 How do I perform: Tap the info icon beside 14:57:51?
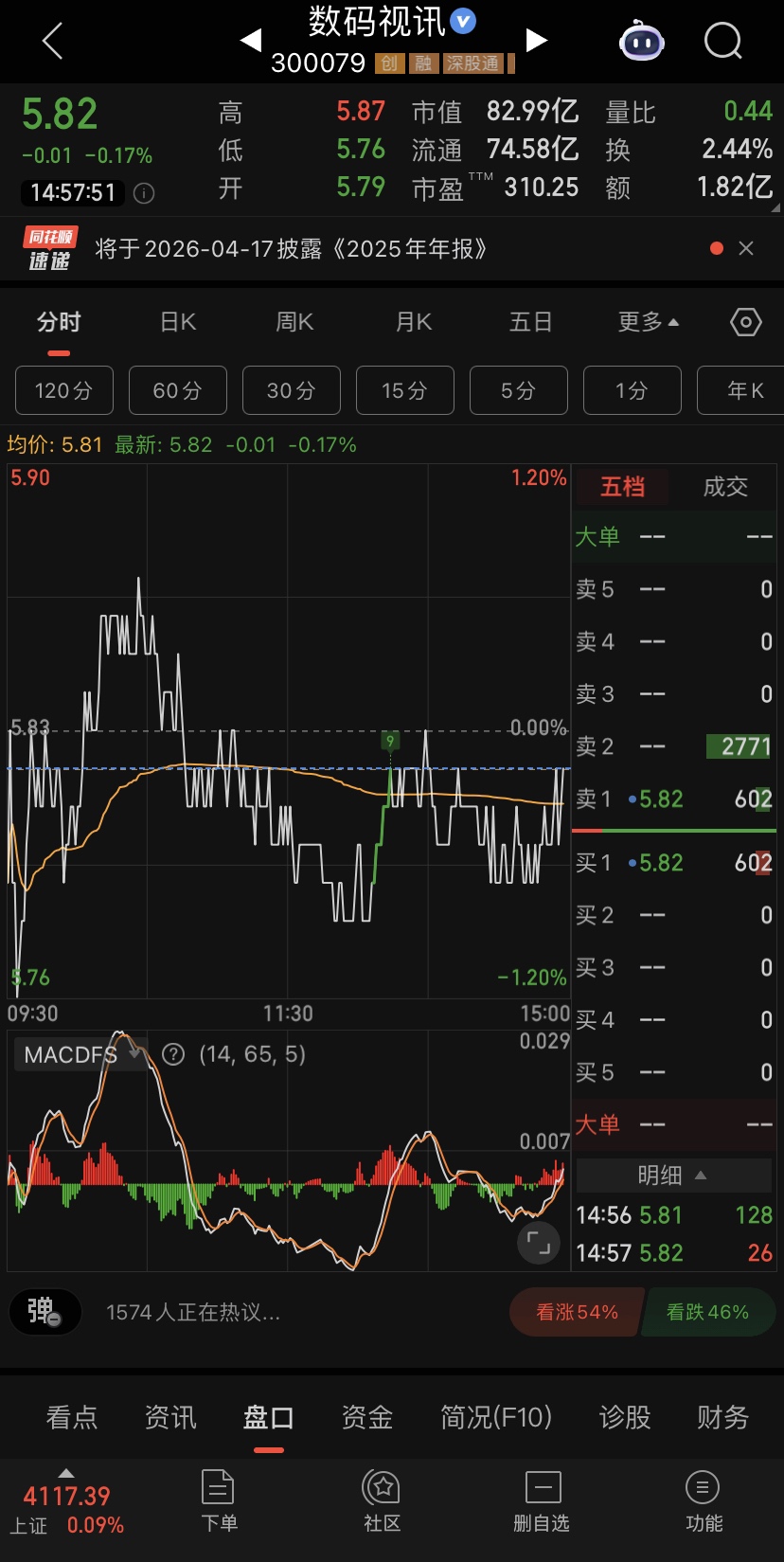(144, 193)
